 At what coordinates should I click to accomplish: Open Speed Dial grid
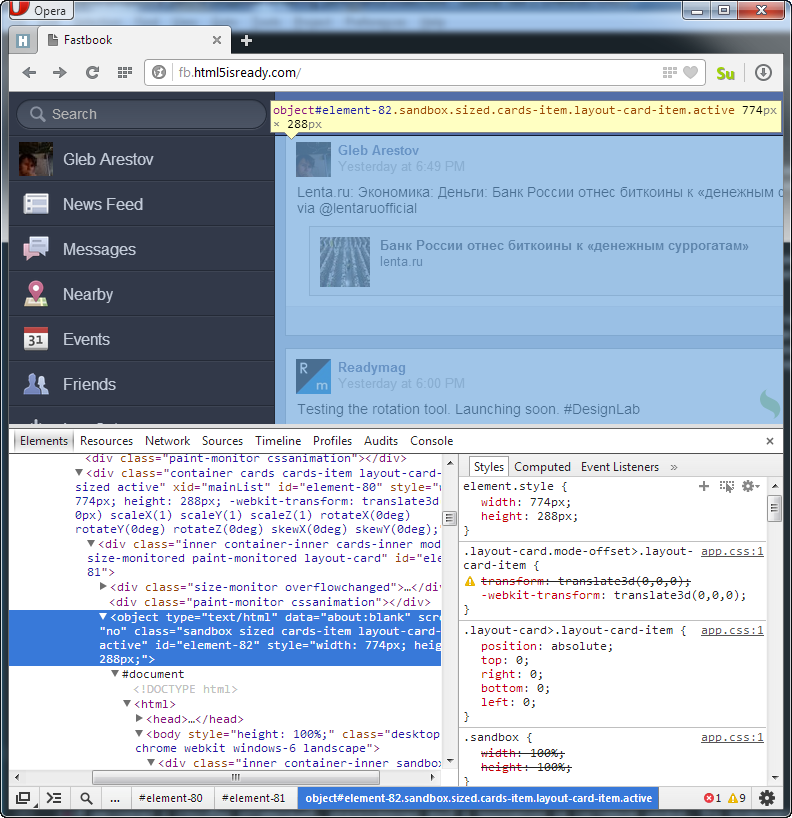tap(124, 73)
